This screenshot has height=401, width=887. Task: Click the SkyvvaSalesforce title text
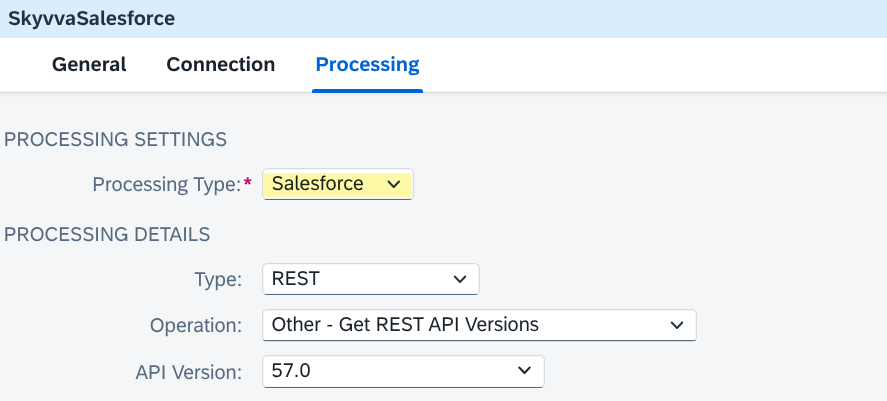(x=92, y=19)
